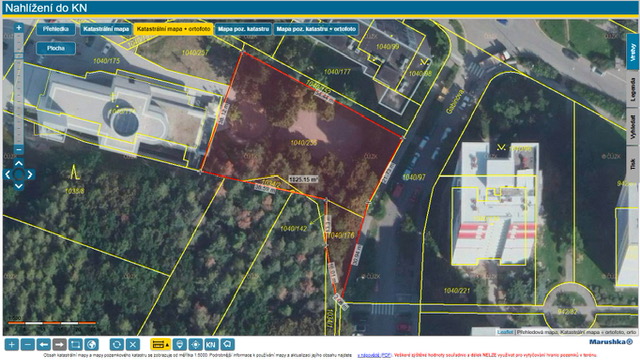This screenshot has width=640, height=360.
Task: Switch to Katastrální mapa layer
Action: (106, 29)
